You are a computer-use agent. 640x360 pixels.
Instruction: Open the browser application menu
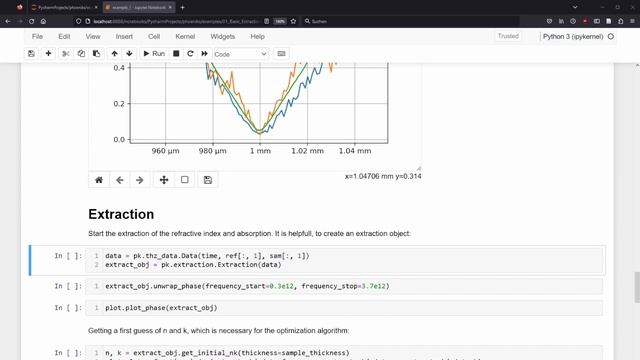pos(632,21)
